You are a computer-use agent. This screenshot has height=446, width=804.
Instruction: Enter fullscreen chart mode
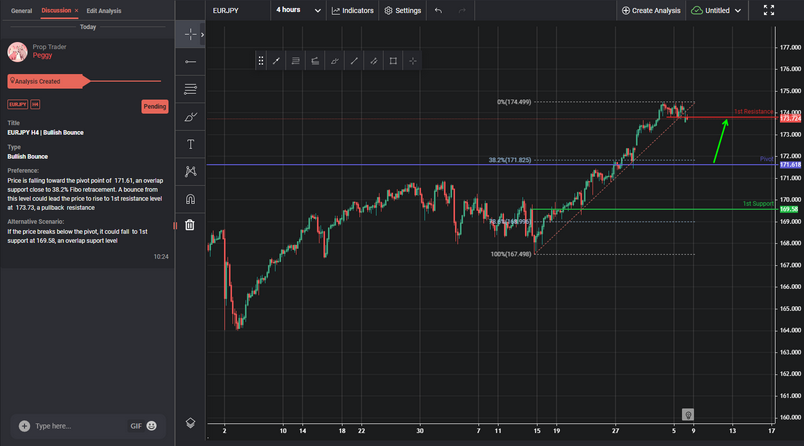pos(769,10)
